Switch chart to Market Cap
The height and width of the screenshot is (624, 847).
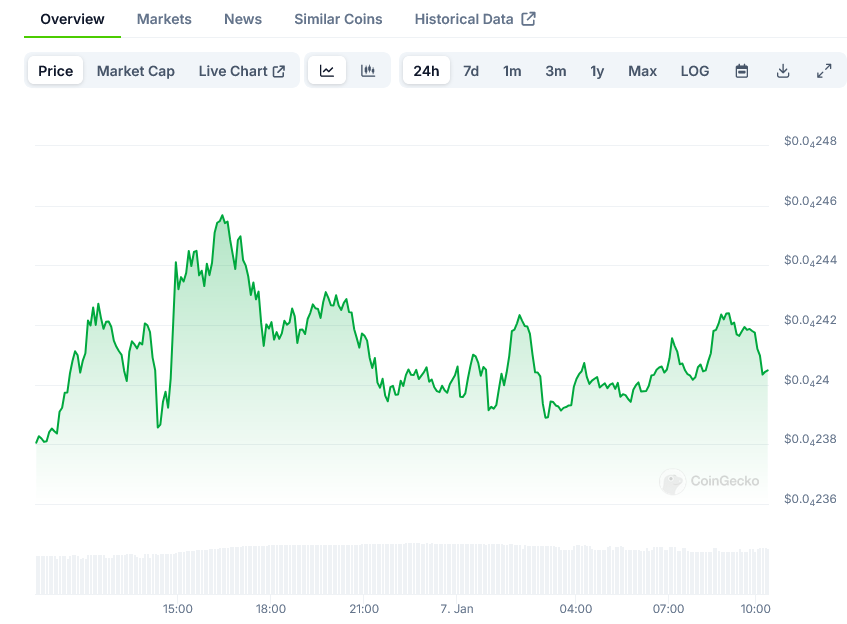pos(136,71)
